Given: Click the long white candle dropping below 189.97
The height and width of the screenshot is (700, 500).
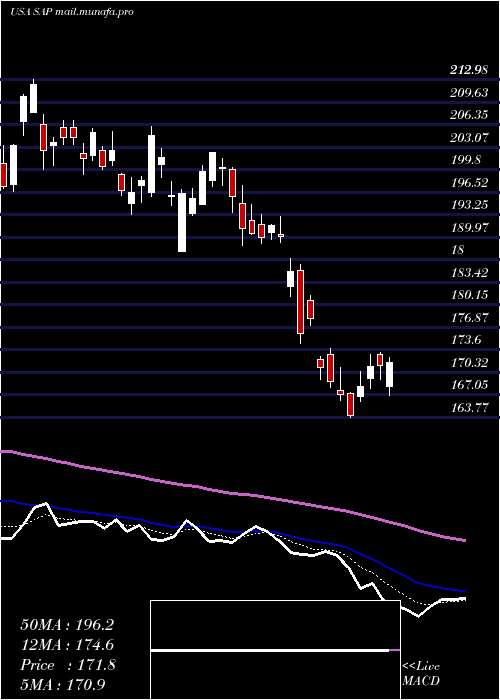Looking at the screenshot, I should coord(182,222).
